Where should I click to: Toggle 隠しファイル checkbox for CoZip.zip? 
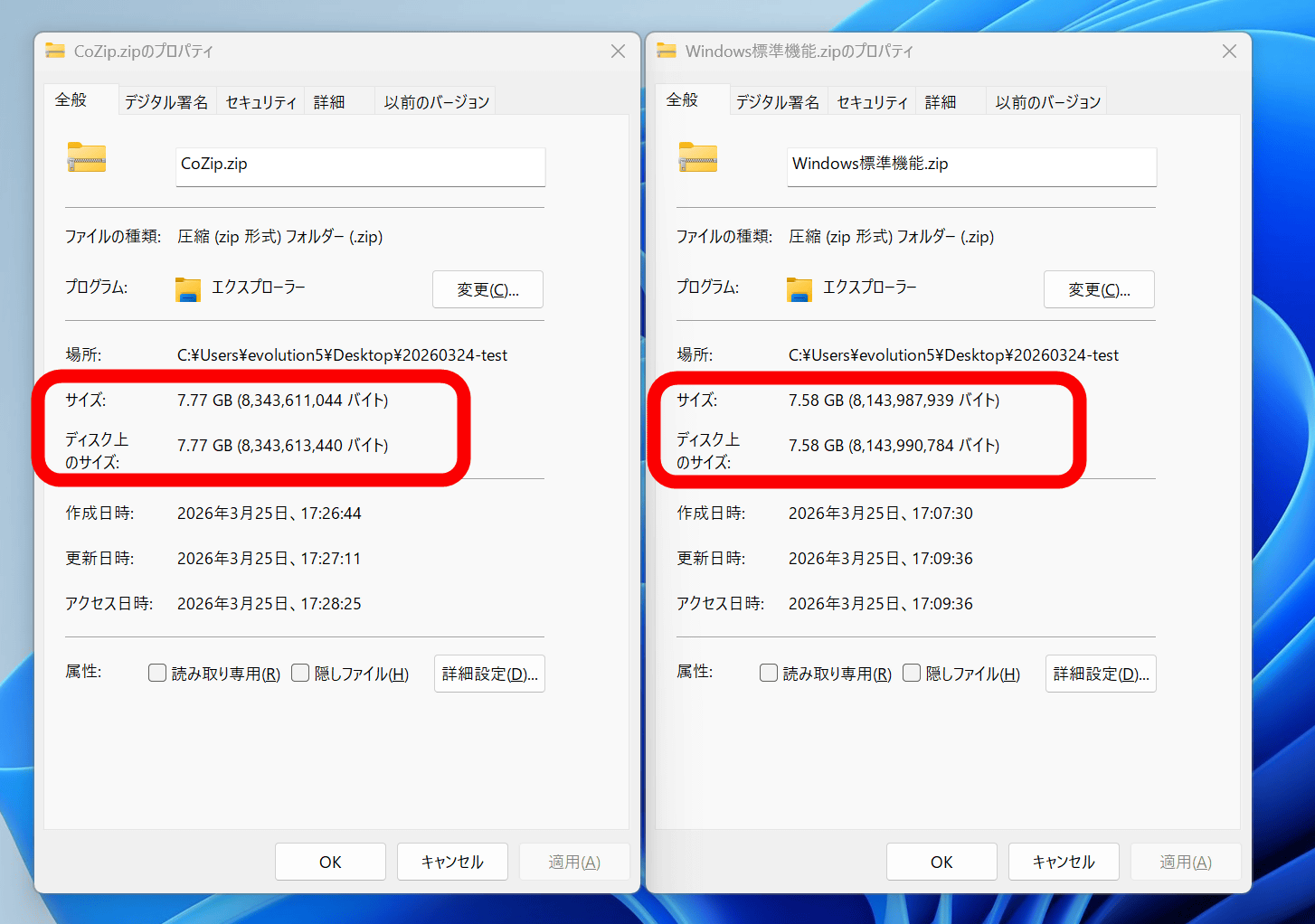coord(300,674)
